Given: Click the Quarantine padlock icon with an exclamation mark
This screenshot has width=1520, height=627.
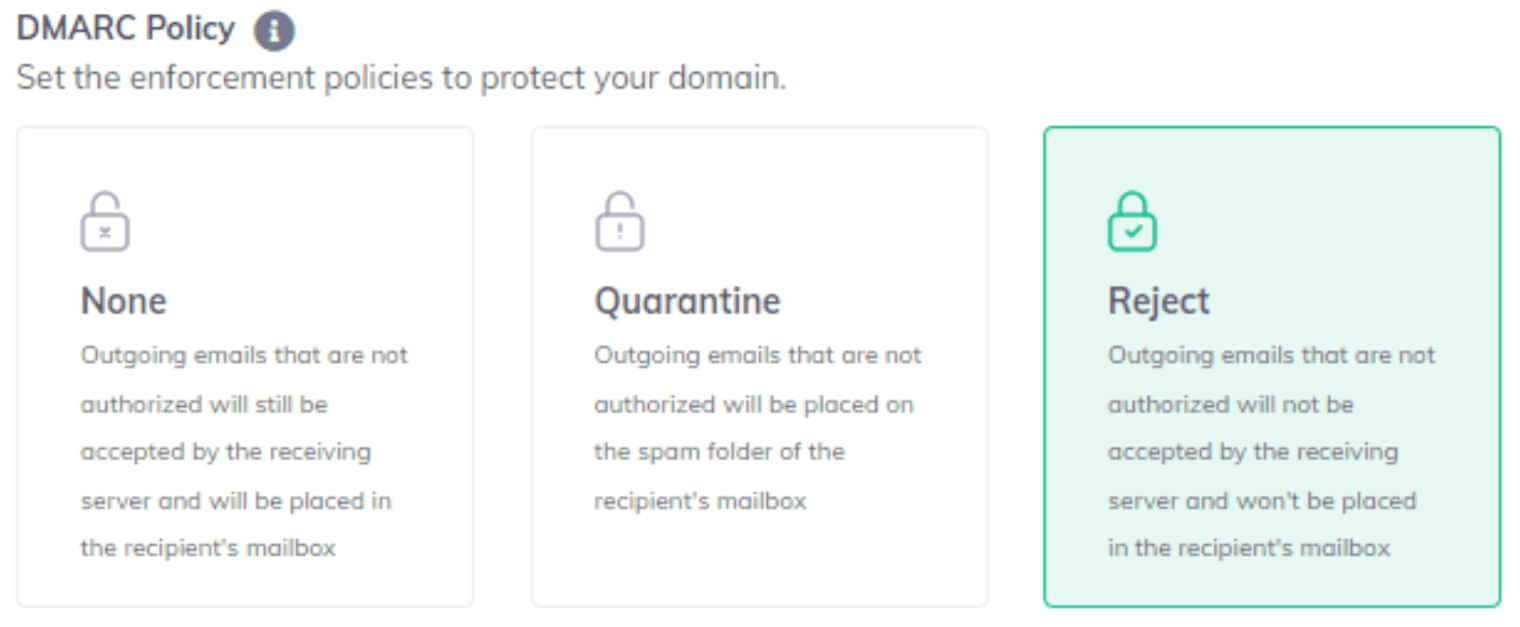Looking at the screenshot, I should tap(620, 222).
